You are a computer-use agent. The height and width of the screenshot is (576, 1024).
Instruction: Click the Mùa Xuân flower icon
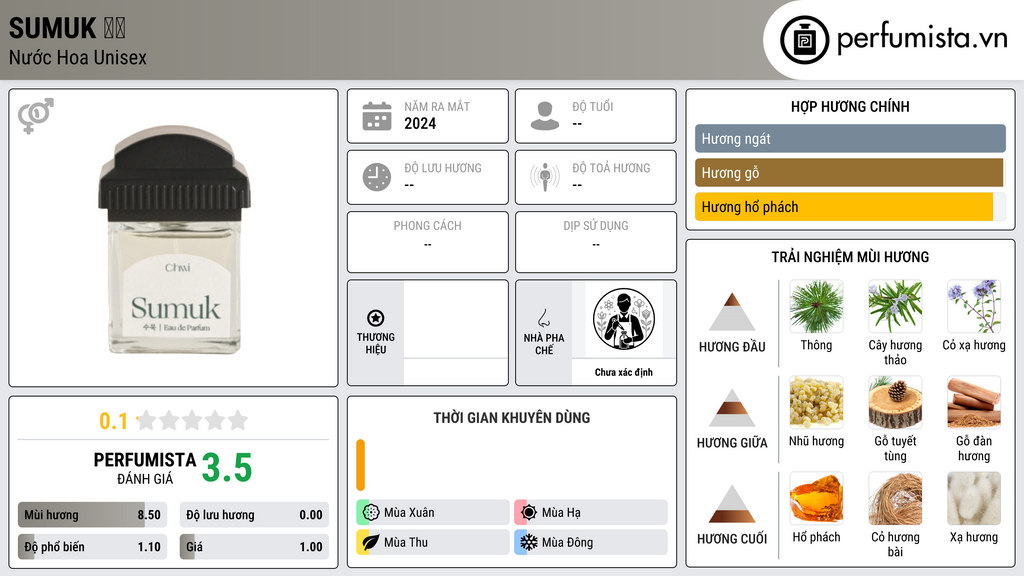[x=371, y=513]
